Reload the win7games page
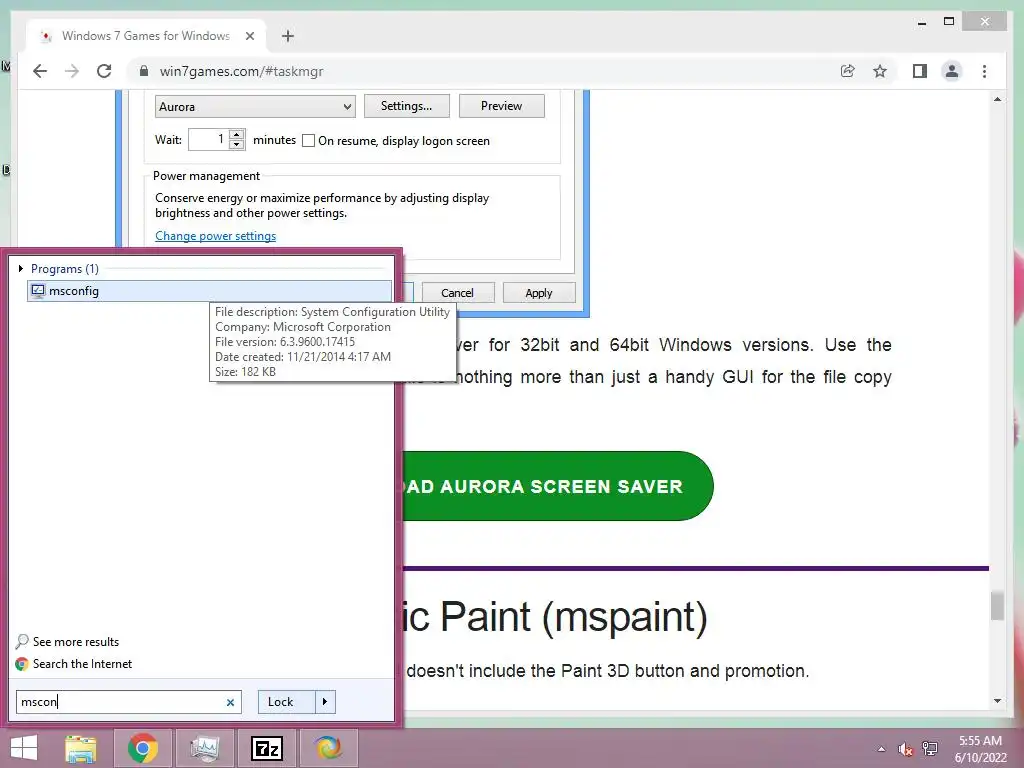 [x=104, y=71]
